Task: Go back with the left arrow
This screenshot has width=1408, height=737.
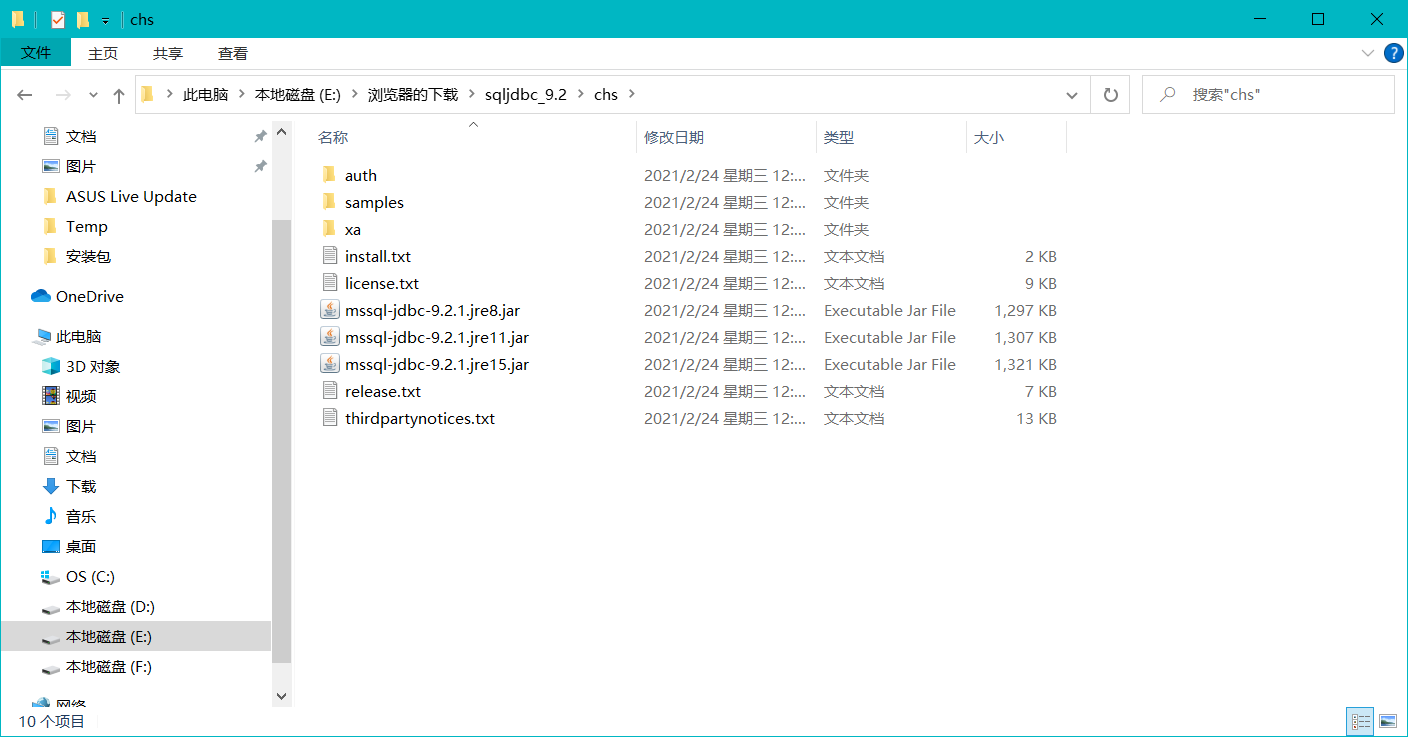Action: click(x=25, y=95)
